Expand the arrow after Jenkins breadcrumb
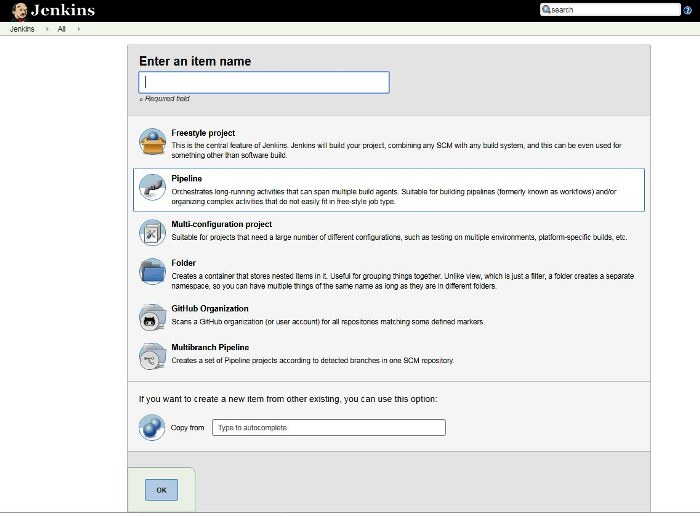The height and width of the screenshot is (517, 700). (45, 29)
